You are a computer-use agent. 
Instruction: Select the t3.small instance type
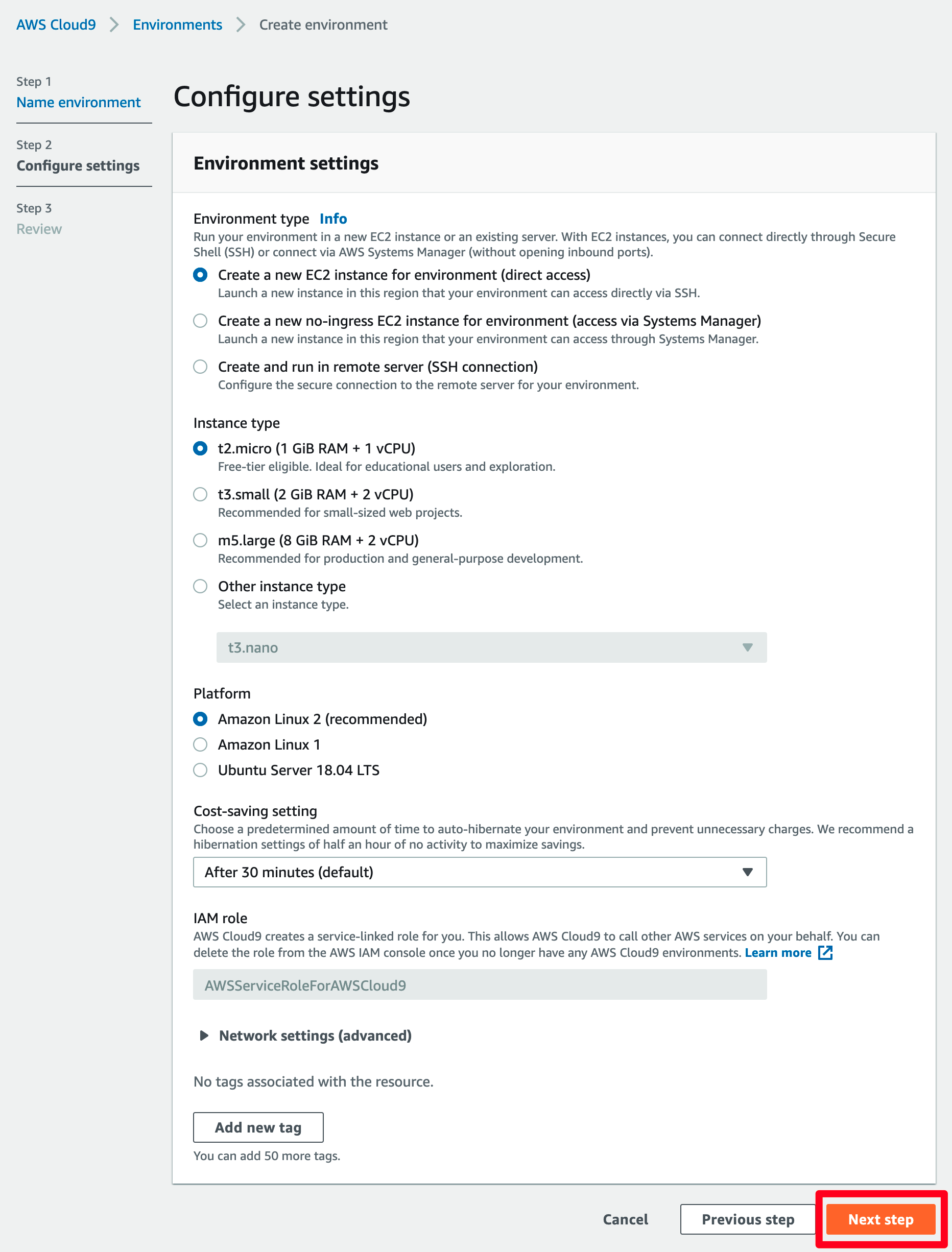point(200,495)
